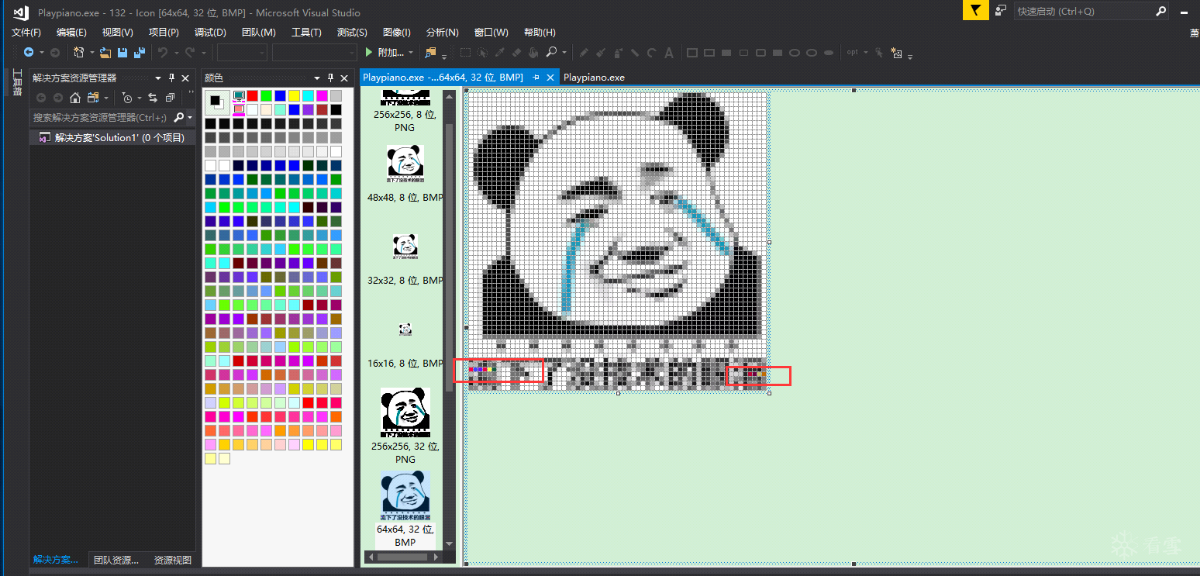The width and height of the screenshot is (1200, 576).
Task: Click the screen color monitor swatch
Action: point(239,96)
